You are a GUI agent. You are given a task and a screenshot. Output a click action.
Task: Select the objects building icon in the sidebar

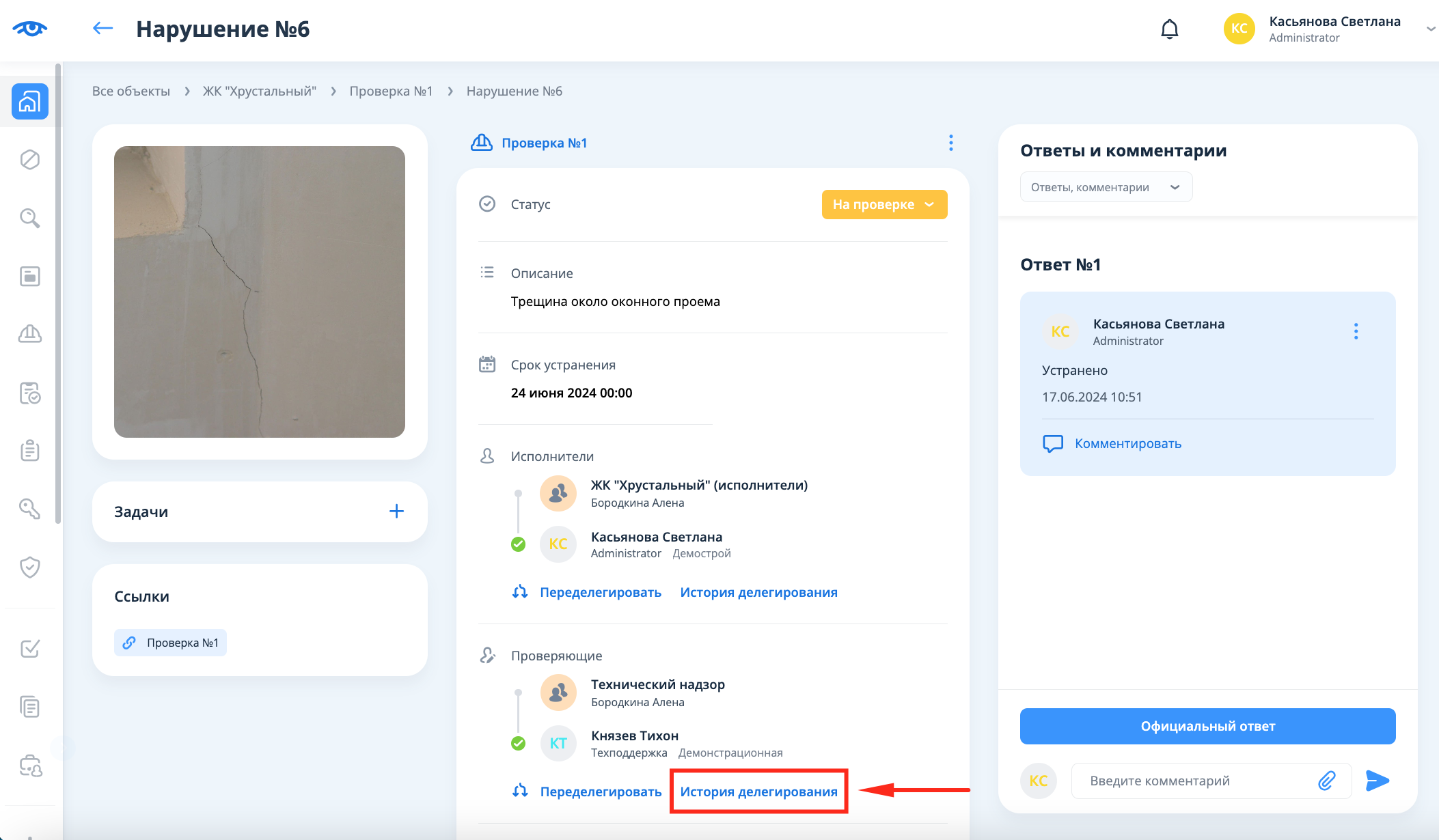tap(29, 102)
